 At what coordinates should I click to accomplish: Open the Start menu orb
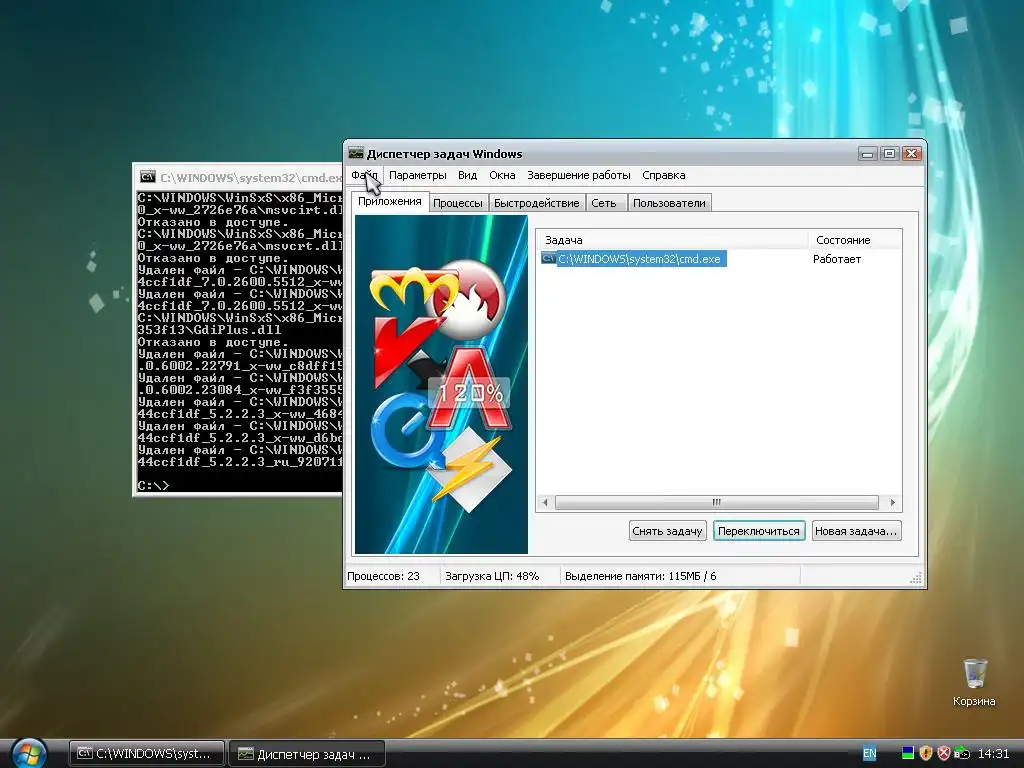click(x=29, y=752)
